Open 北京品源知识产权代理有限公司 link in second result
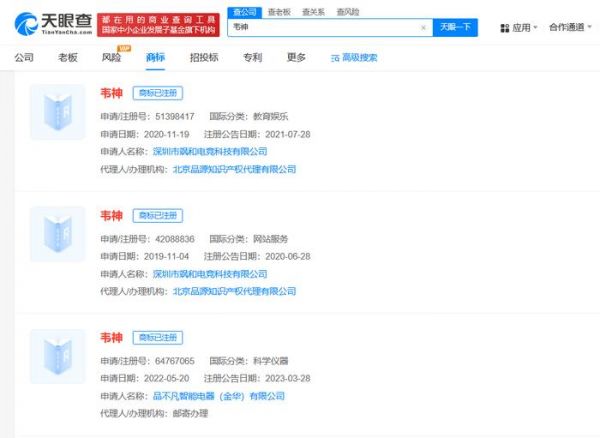 tap(234, 291)
